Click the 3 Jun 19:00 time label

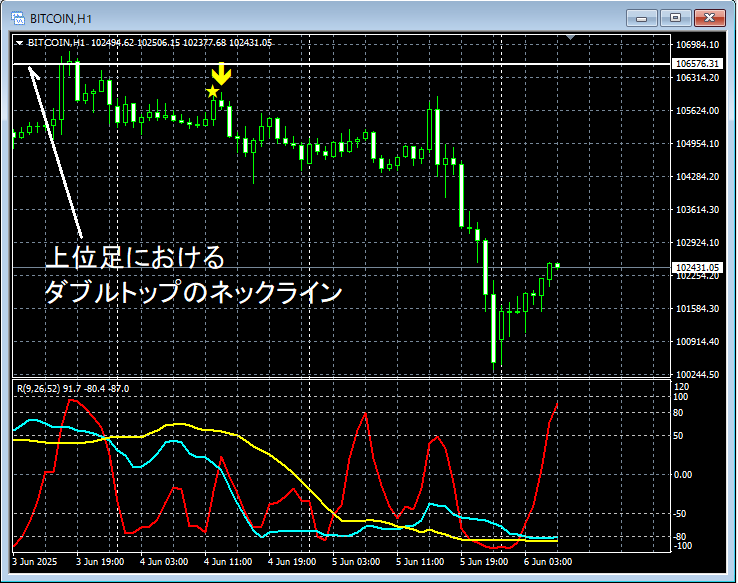pyautogui.click(x=100, y=562)
